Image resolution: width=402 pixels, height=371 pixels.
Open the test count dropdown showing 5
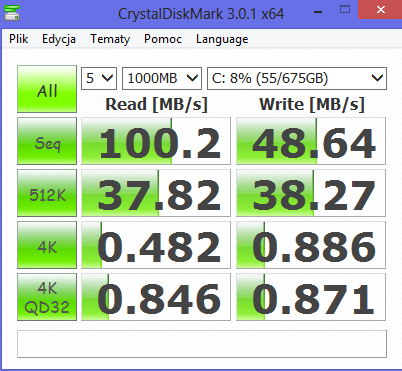(x=99, y=78)
